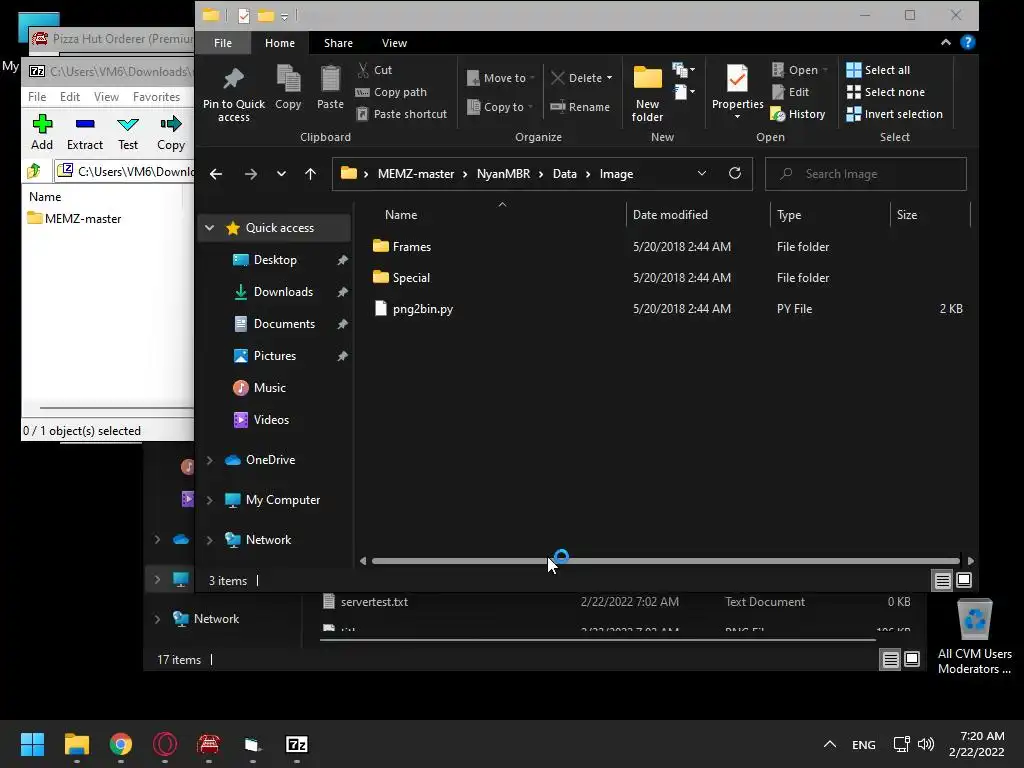Viewport: 1024px width, 768px height.
Task: Open recent locations dropdown arrow
Action: point(281,174)
